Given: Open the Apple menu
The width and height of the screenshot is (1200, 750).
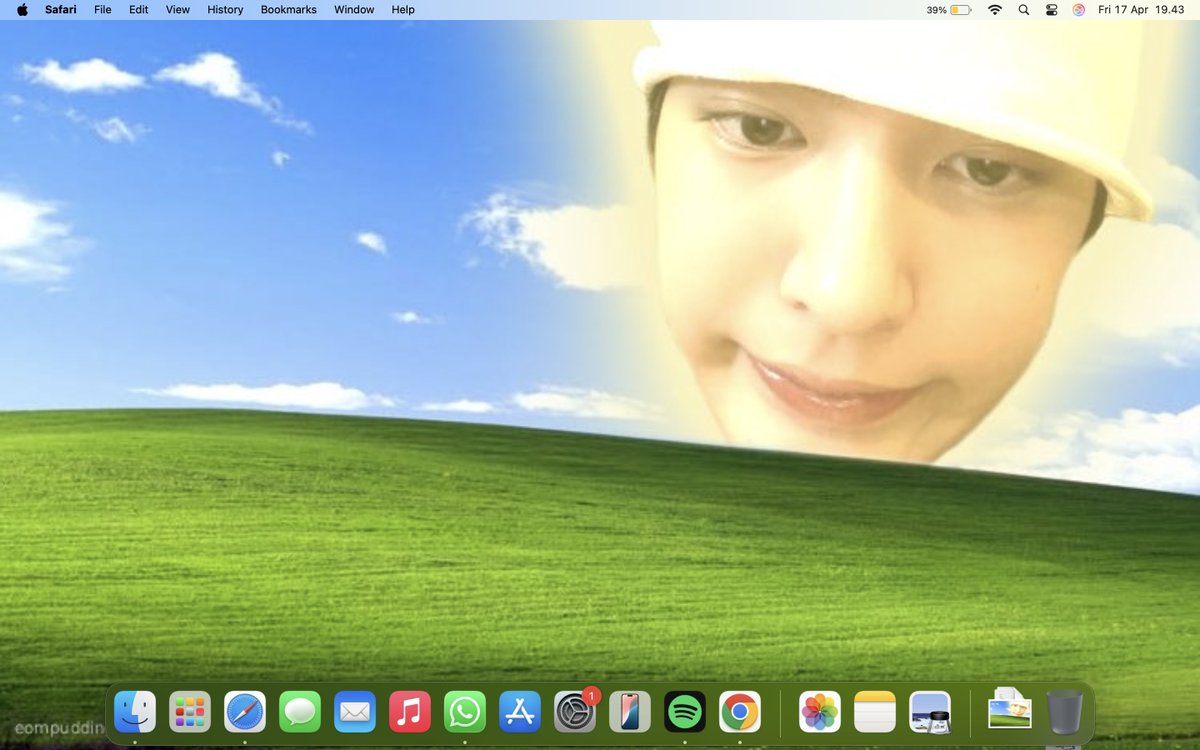Looking at the screenshot, I should coord(22,9).
